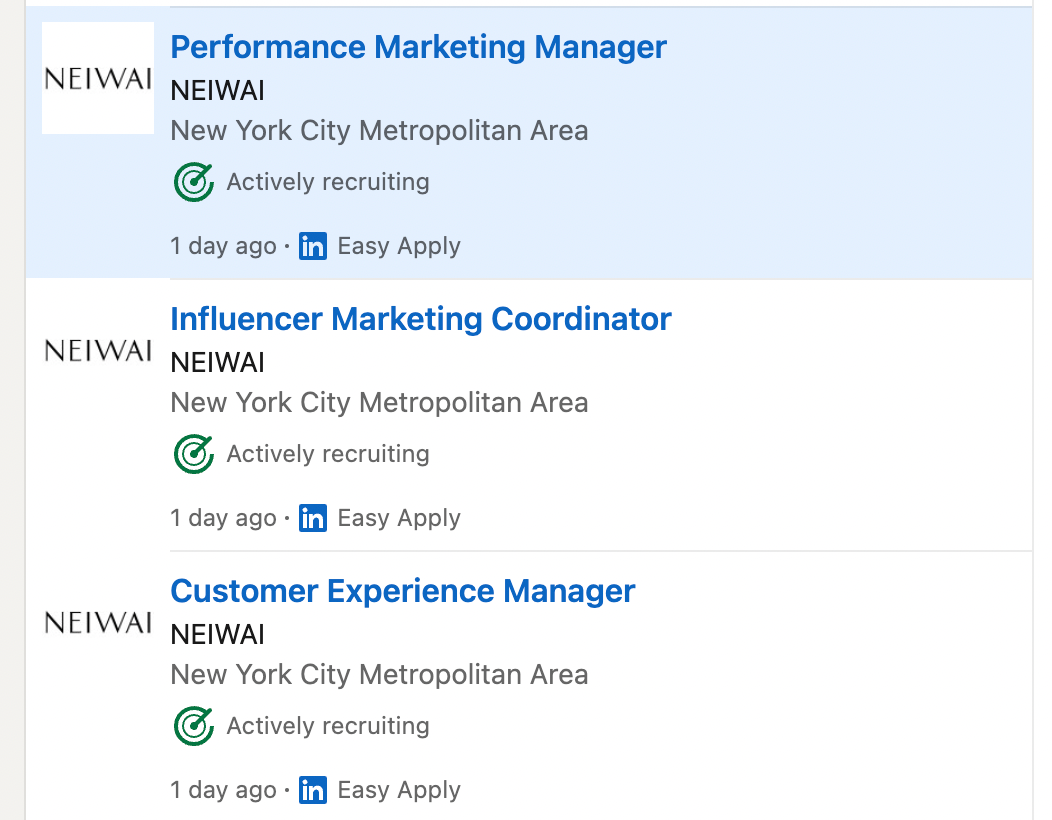Click LinkedIn icon on Performance Marketing job

[x=313, y=246]
